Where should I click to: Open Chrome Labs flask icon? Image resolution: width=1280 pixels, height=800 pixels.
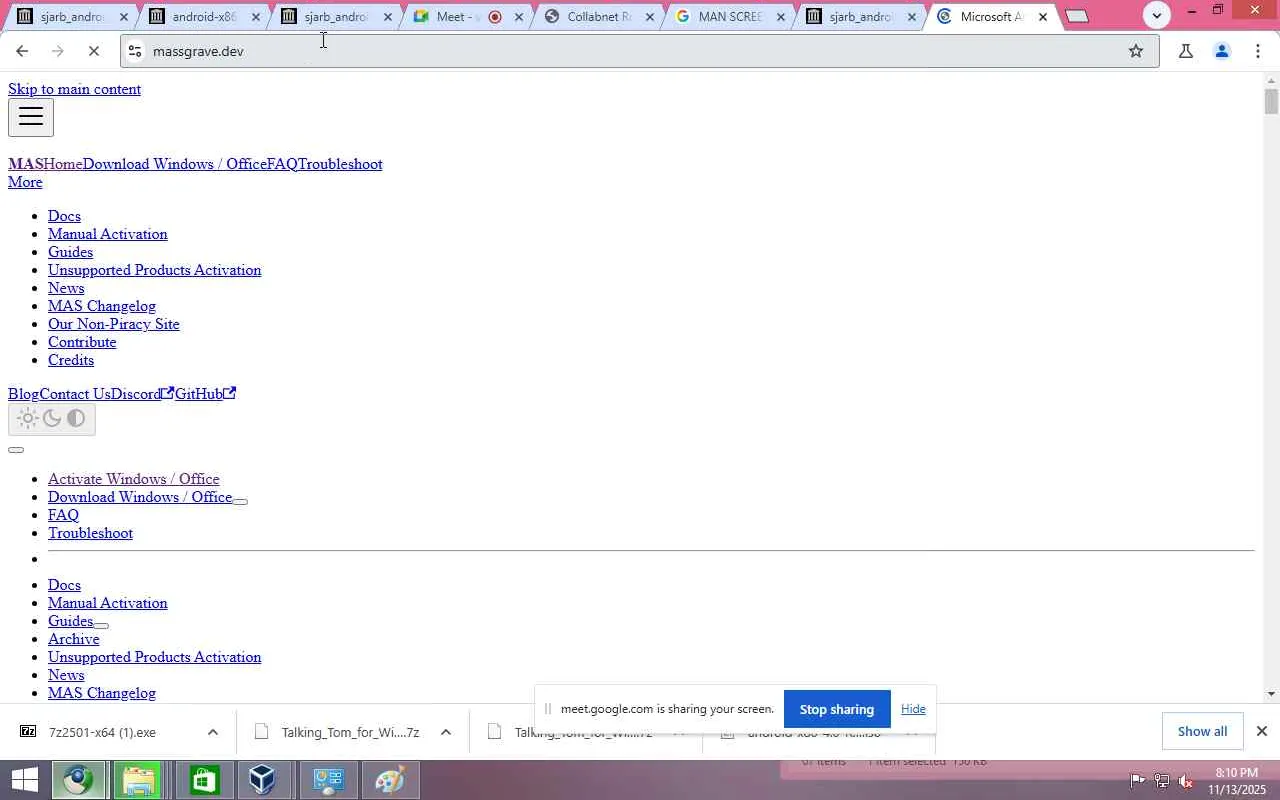click(1185, 51)
